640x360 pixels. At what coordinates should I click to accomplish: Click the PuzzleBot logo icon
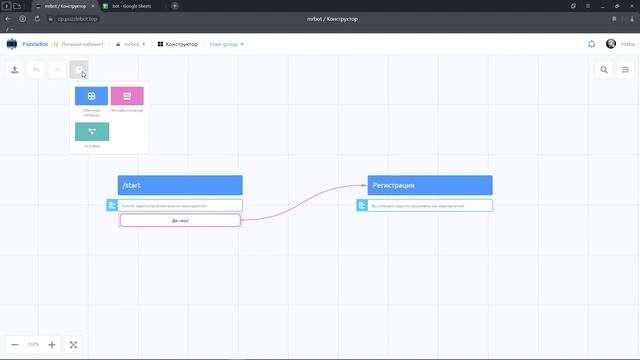pyautogui.click(x=12, y=44)
